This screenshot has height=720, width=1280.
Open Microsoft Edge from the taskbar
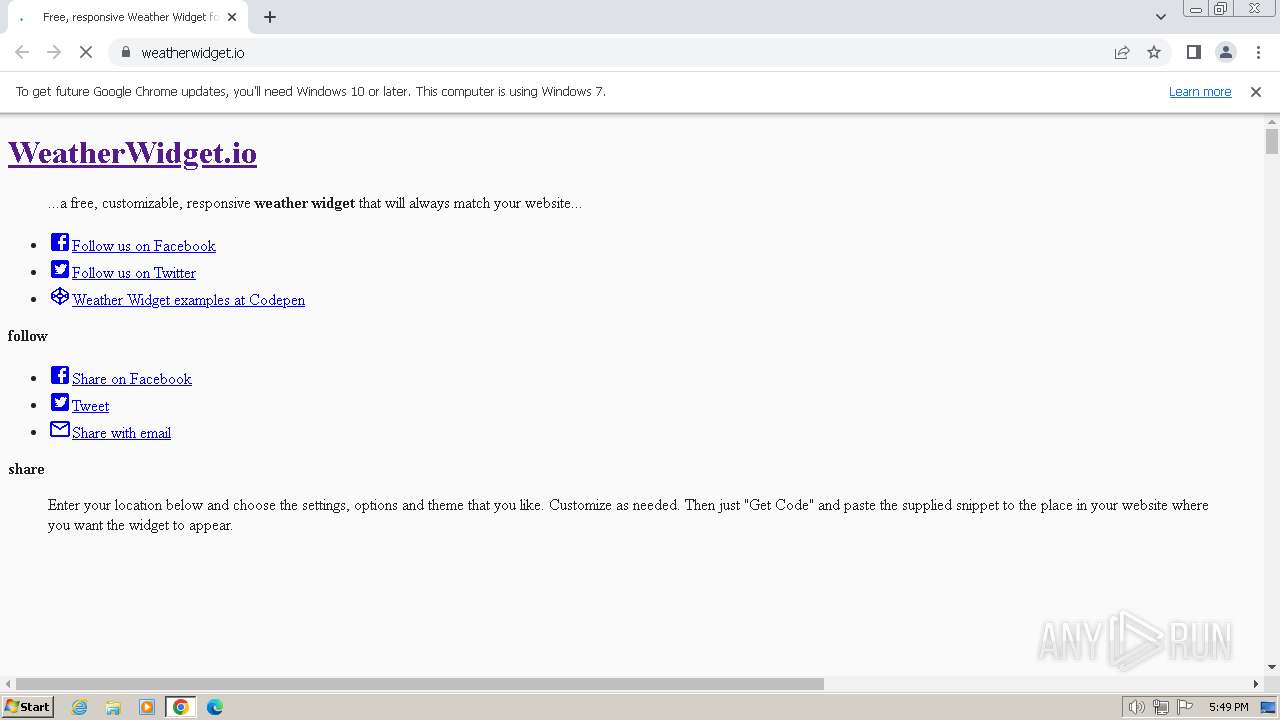click(x=215, y=707)
